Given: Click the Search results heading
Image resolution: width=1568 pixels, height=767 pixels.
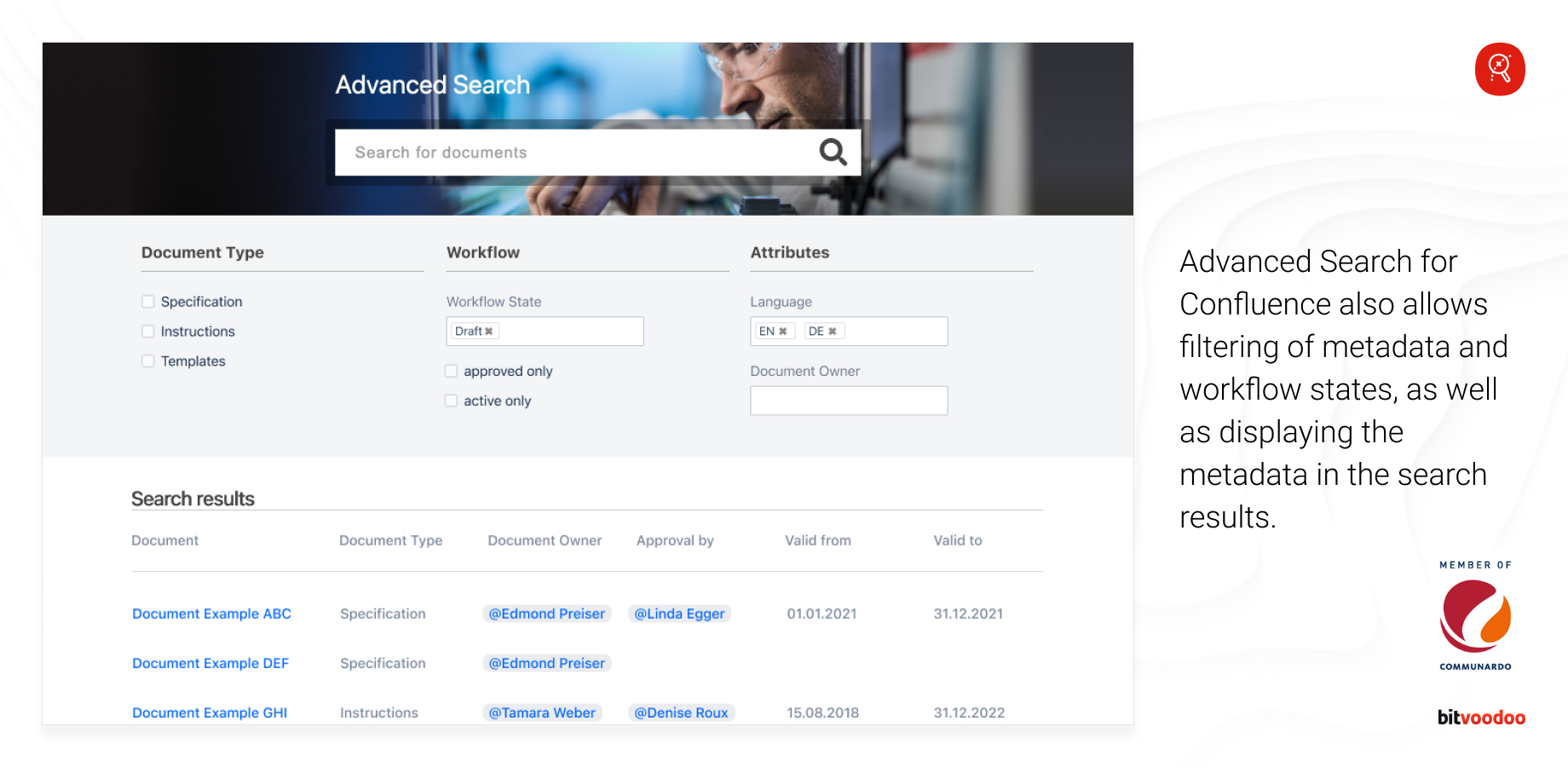Looking at the screenshot, I should [x=193, y=499].
